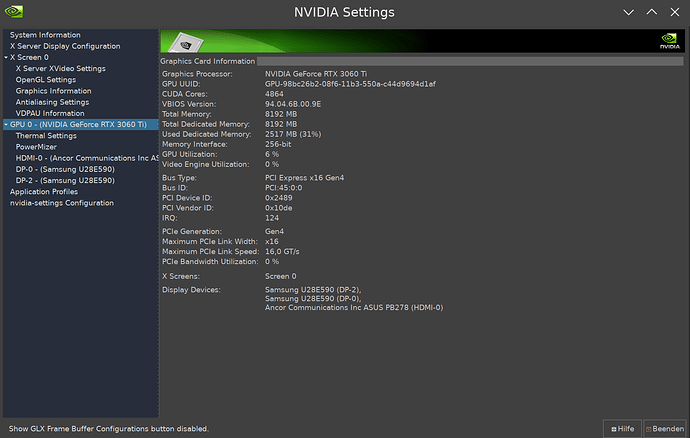This screenshot has width=690, height=438.
Task: Click the Hilfe help button
Action: tap(622, 429)
